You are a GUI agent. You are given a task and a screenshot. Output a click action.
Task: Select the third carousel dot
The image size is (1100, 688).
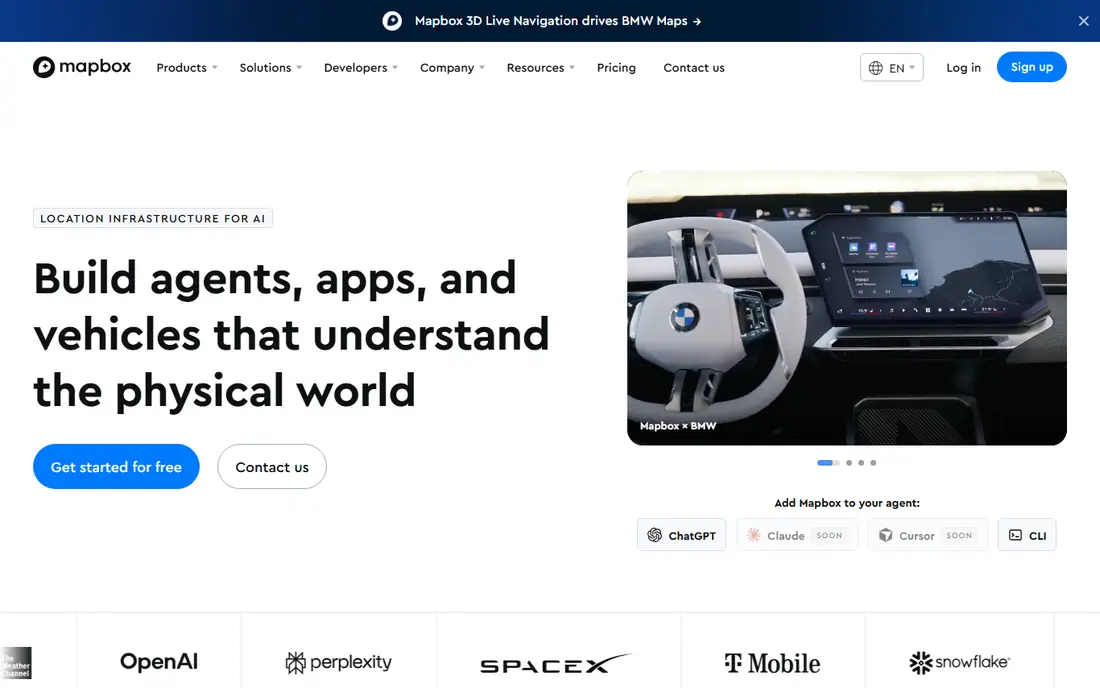tap(861, 463)
